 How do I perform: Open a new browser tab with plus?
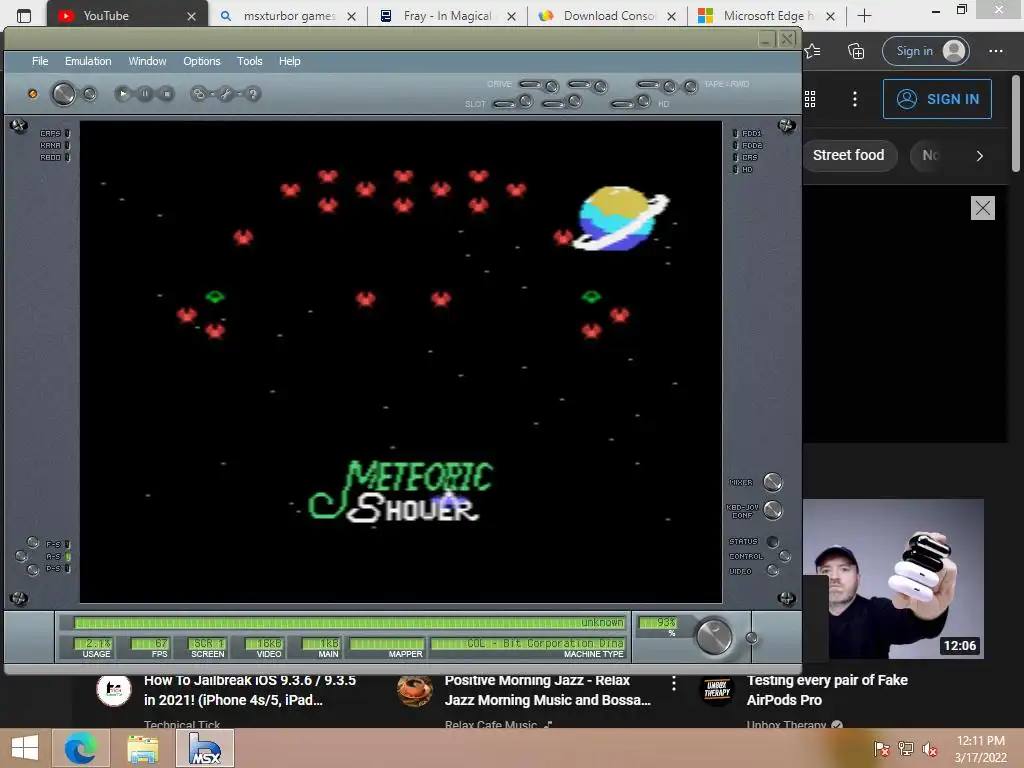coord(864,16)
